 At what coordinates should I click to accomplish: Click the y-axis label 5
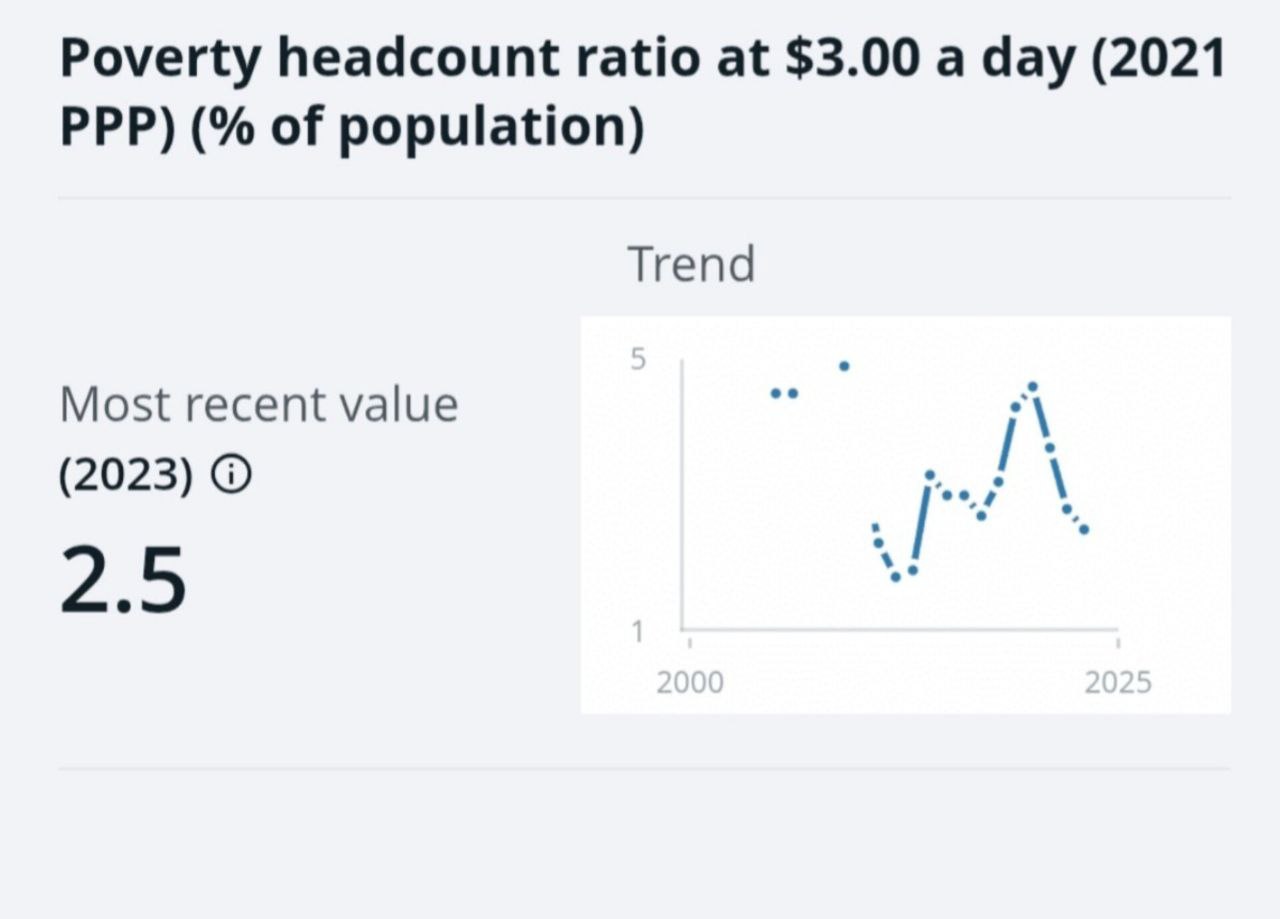click(639, 359)
